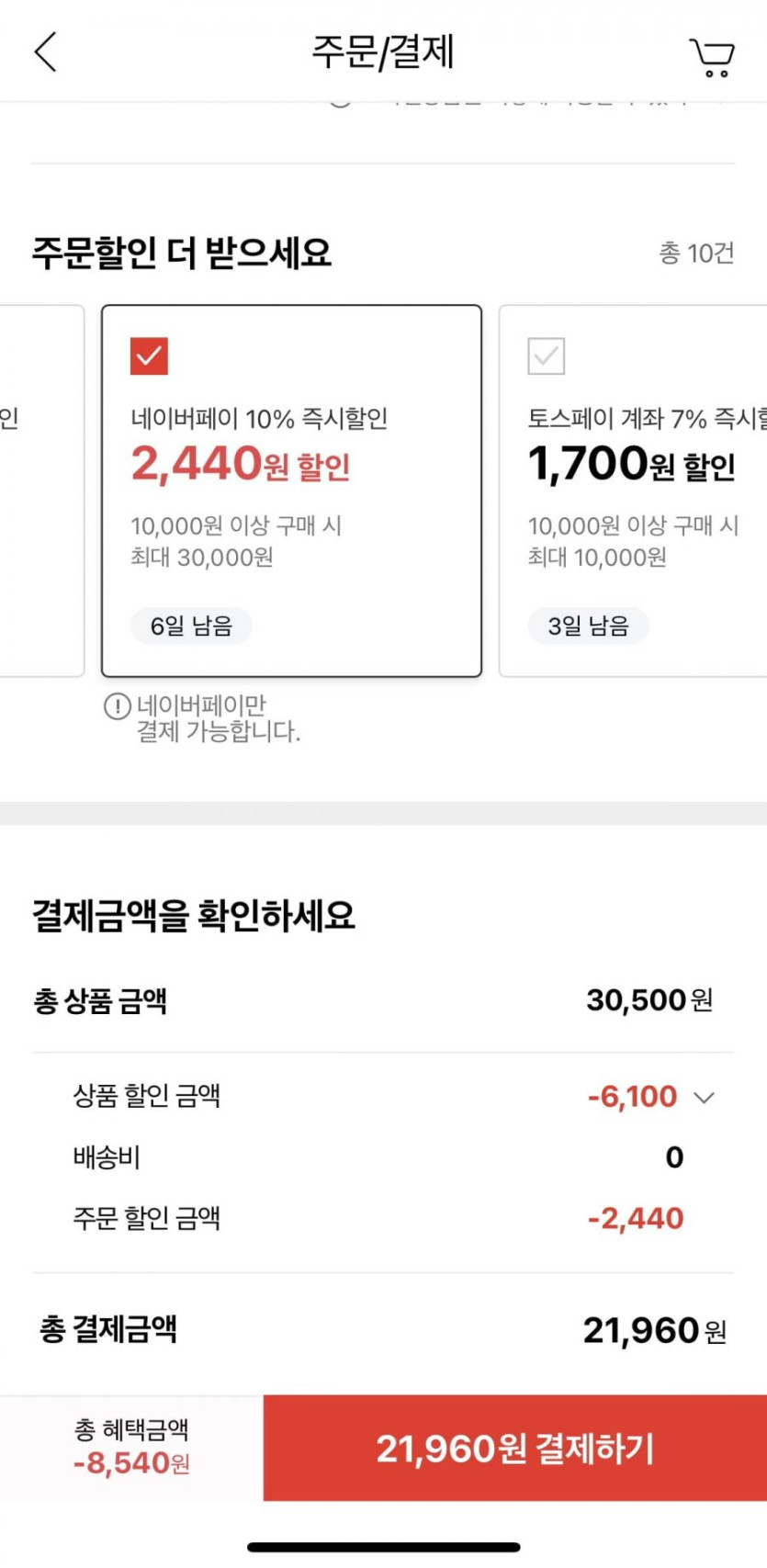Screen dimensions: 767x1568
Task: Tap the 6일 남음 badge
Action: [191, 626]
